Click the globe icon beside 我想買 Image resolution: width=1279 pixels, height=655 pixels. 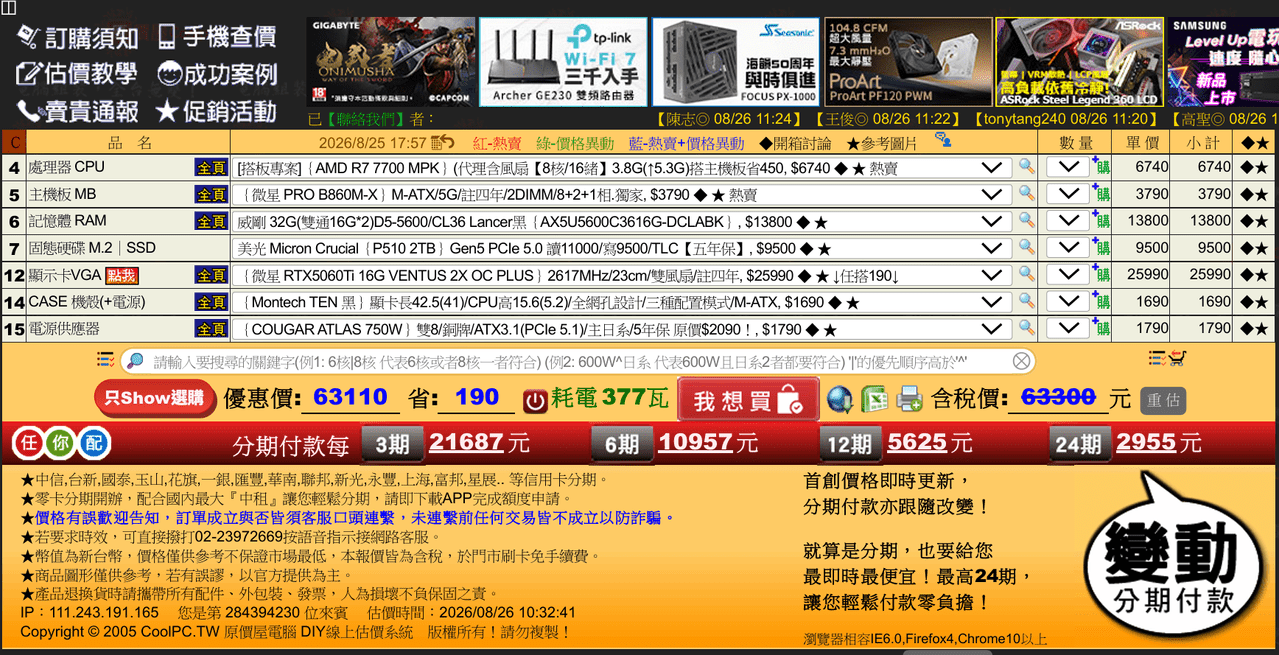click(840, 400)
